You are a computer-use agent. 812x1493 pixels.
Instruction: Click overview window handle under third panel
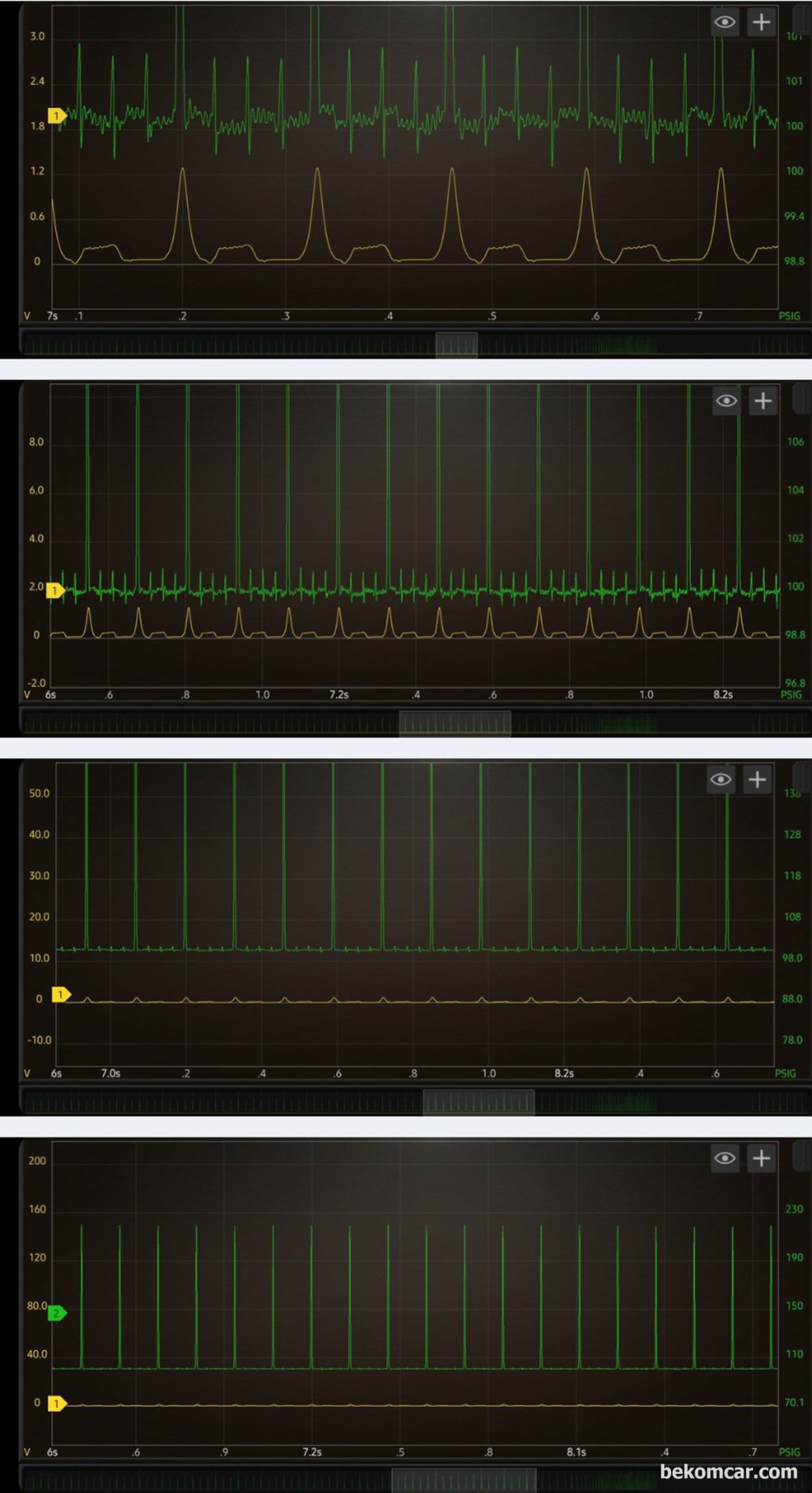point(478,1102)
